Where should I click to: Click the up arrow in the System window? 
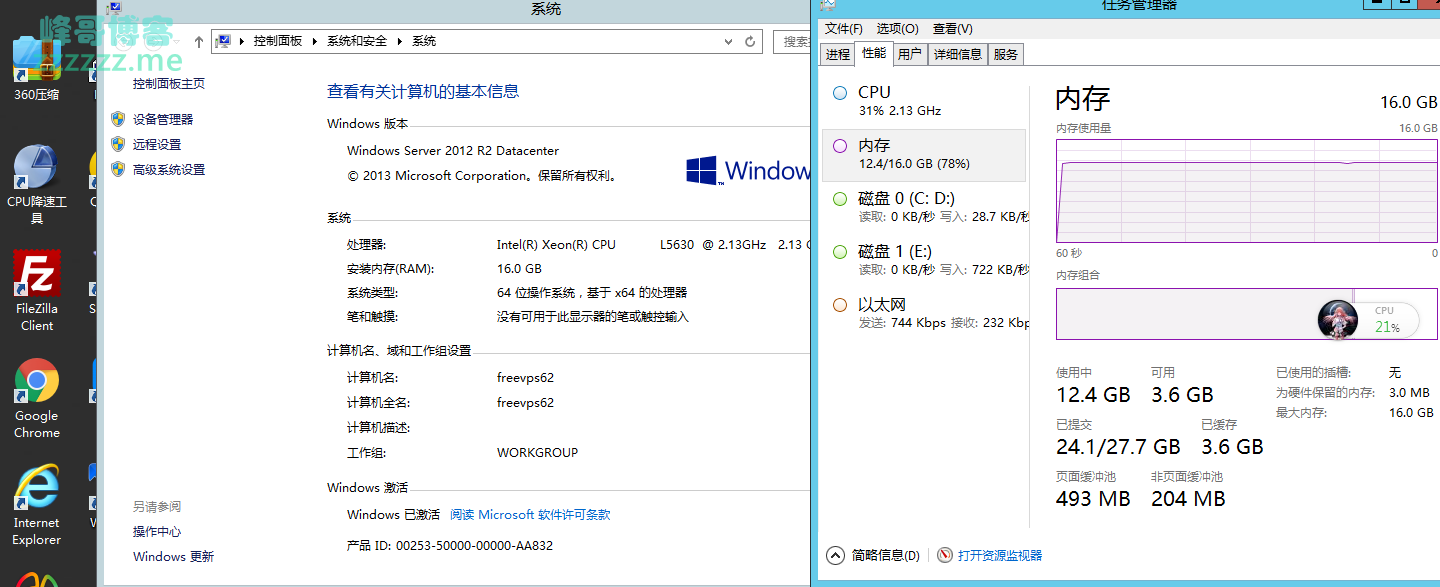tap(199, 41)
